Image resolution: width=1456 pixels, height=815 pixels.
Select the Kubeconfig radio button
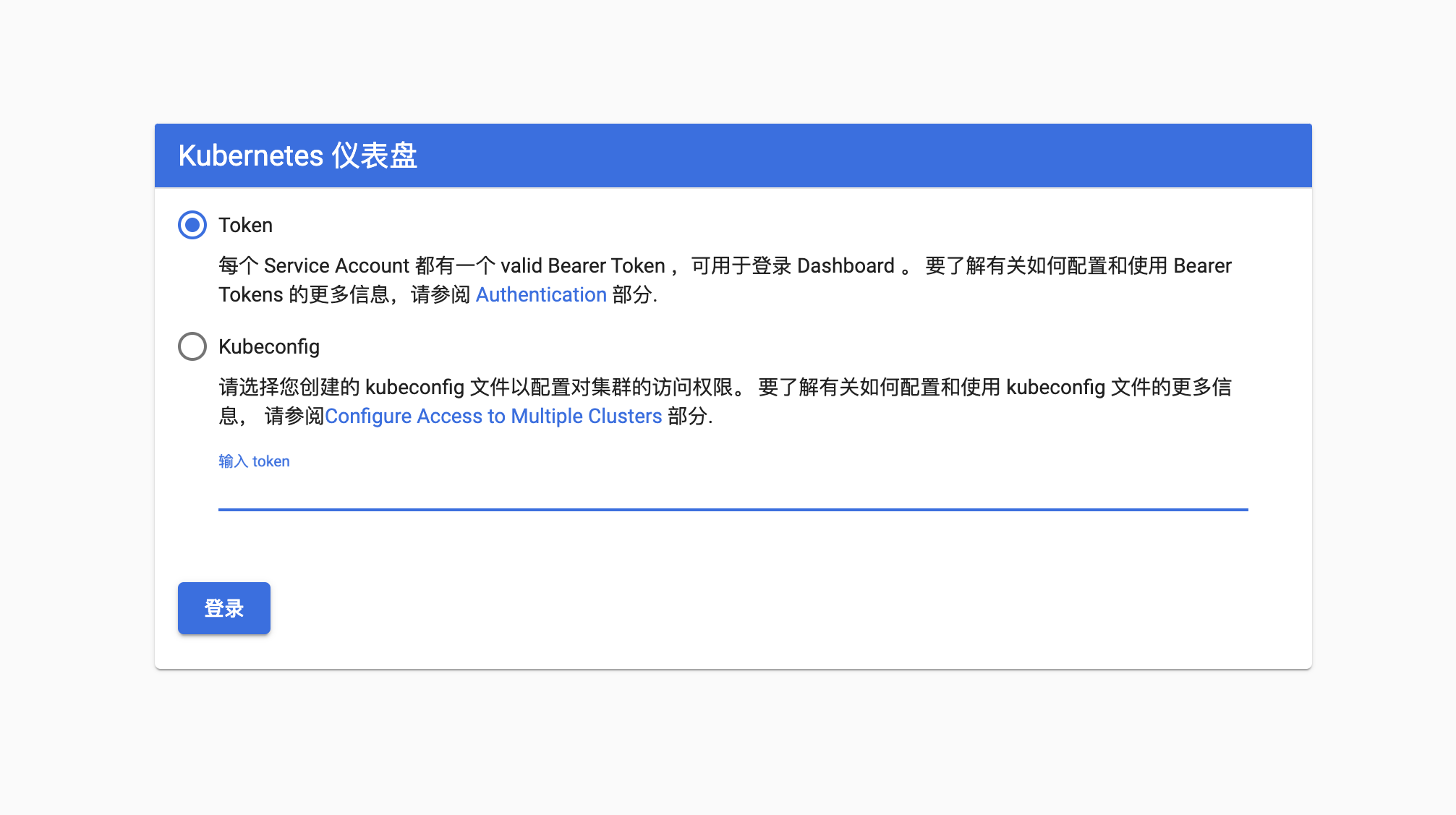(192, 346)
